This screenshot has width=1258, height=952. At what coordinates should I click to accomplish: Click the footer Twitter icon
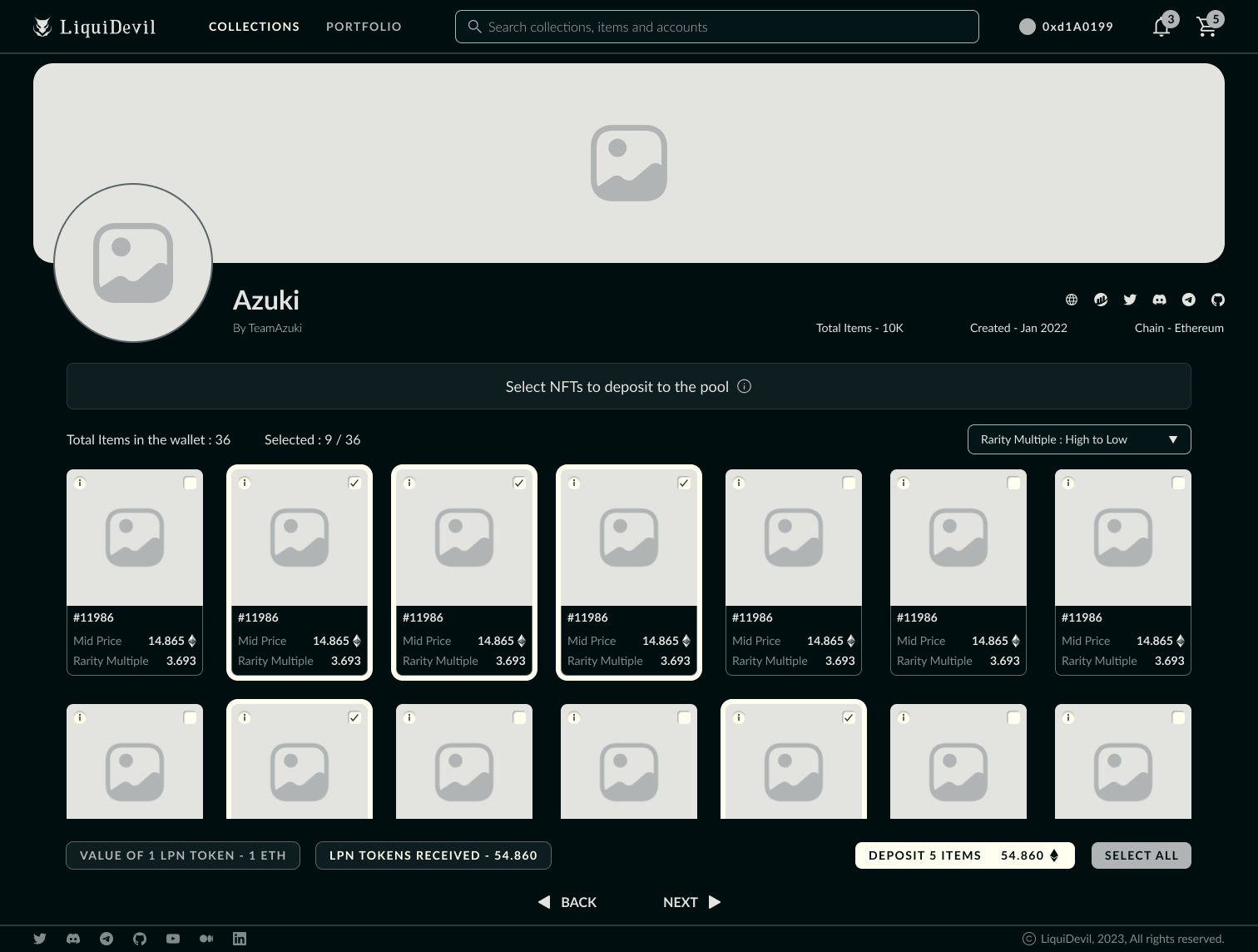[40, 939]
